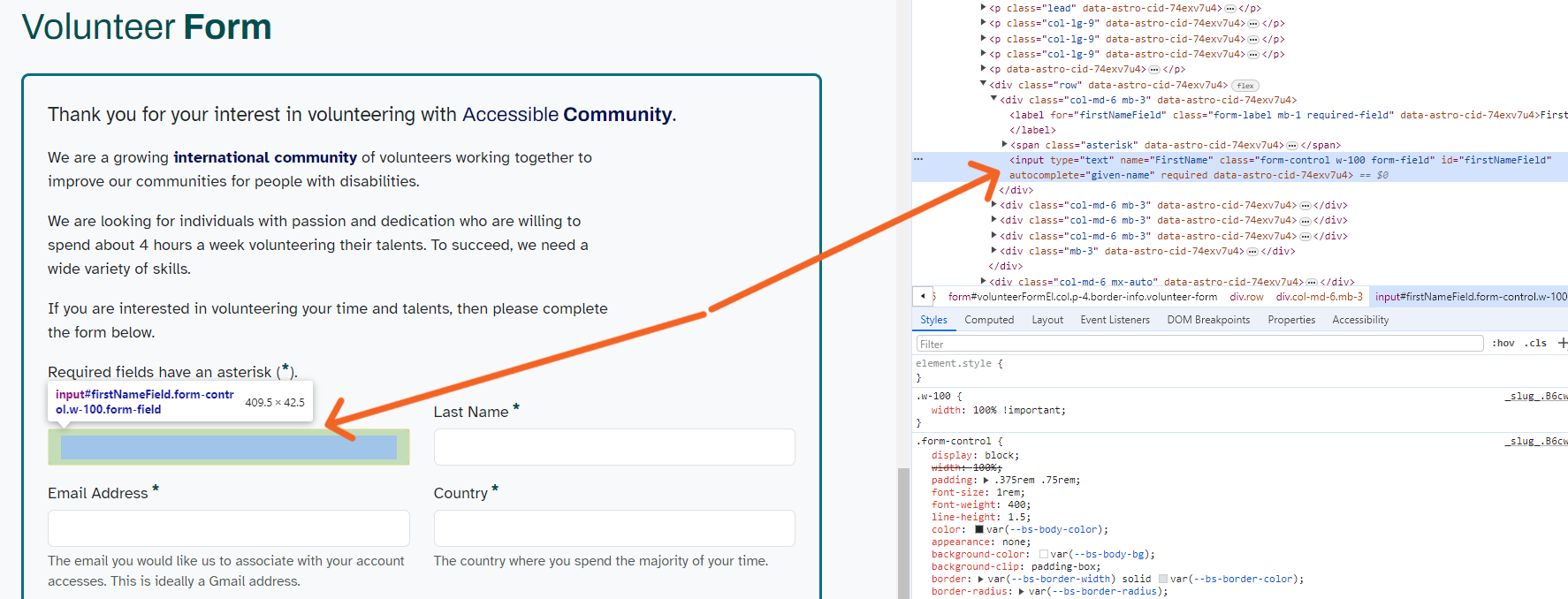This screenshot has width=1568, height=599.
Task: Click the 'display: block' declaration
Action: (975, 455)
